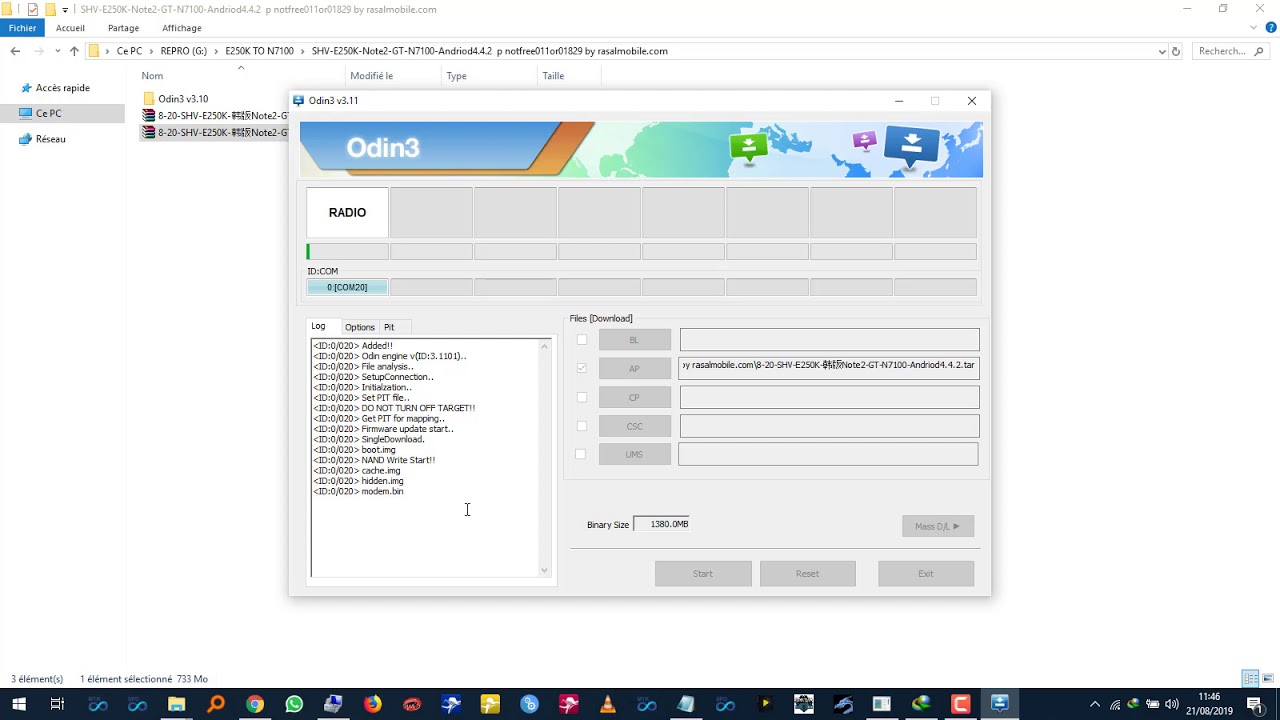The width and height of the screenshot is (1280, 720).
Task: Open the Windows Start menu
Action: [x=19, y=704]
